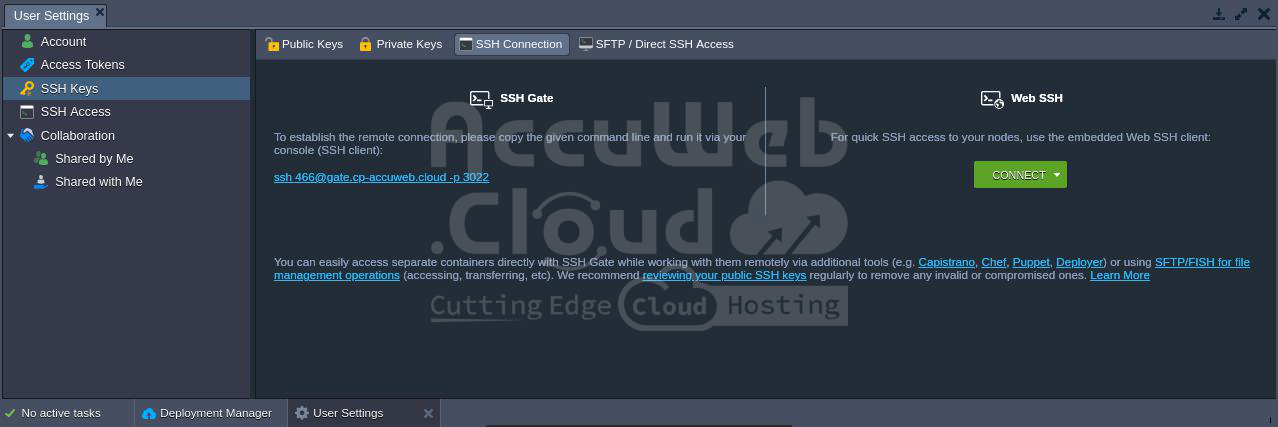This screenshot has height=427, width=1278.
Task: Select SSH Keys in the sidebar
Action: click(x=69, y=89)
